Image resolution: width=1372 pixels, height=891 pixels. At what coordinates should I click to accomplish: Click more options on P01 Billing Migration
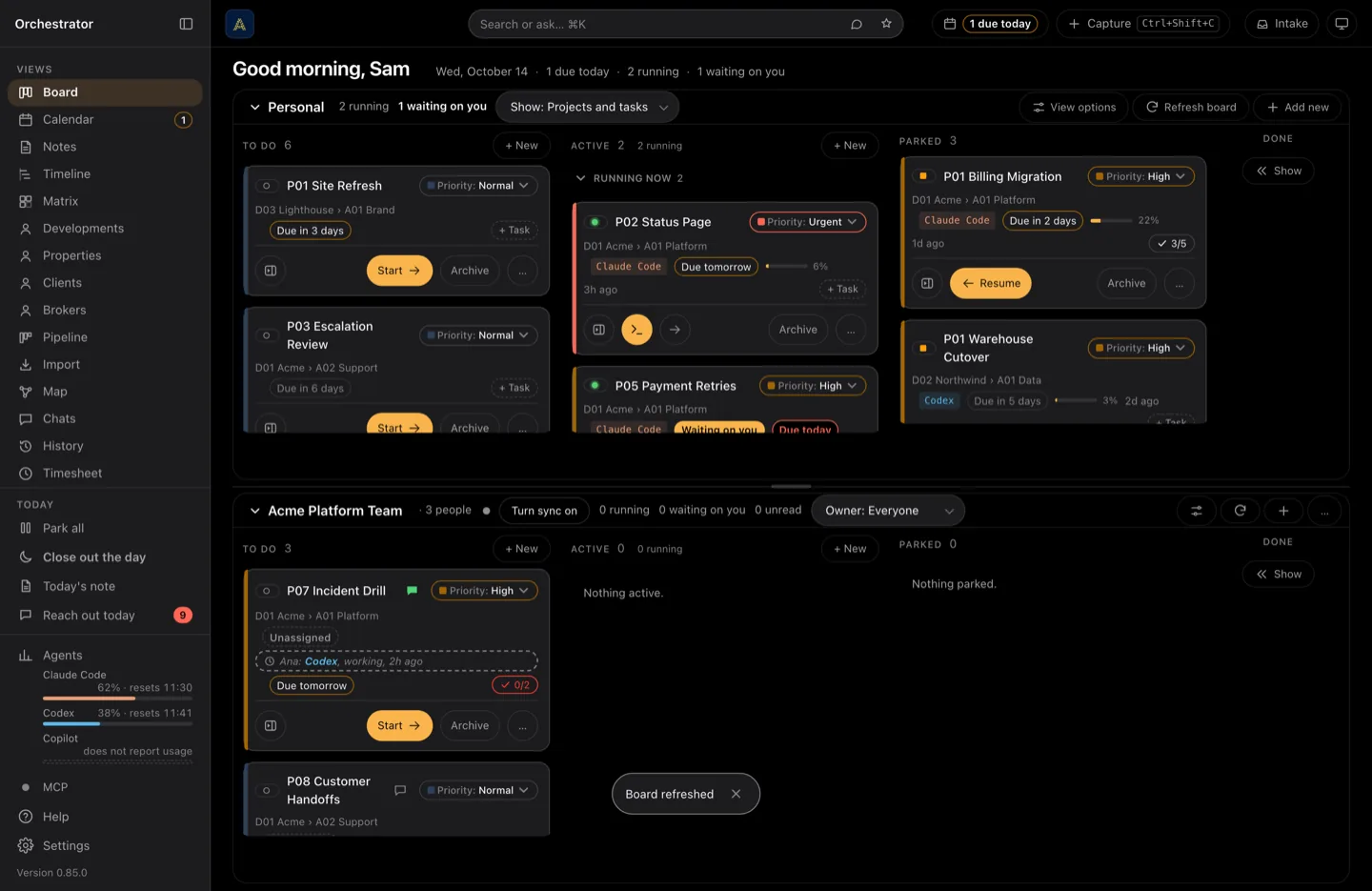click(x=1179, y=283)
